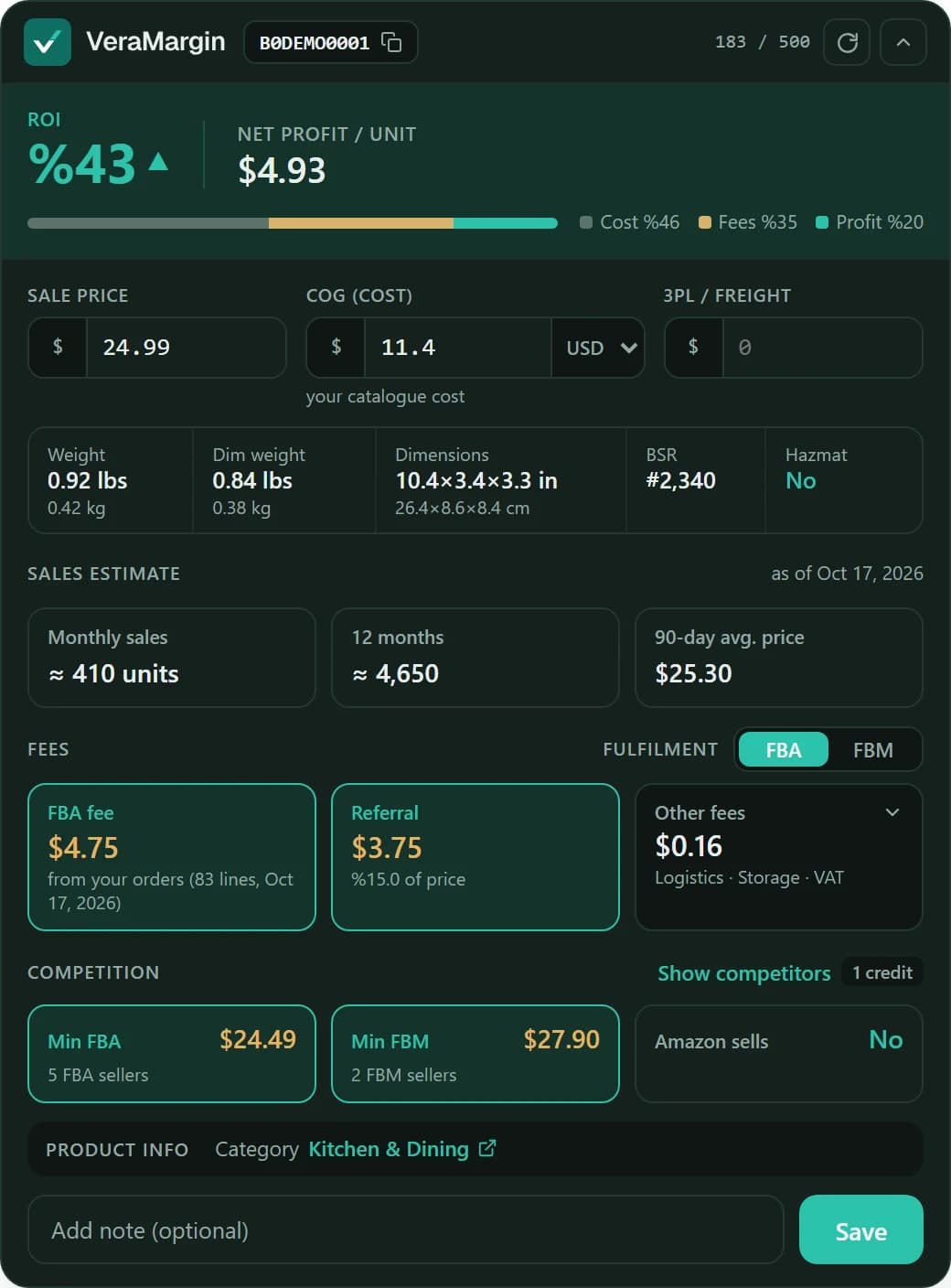Screen dimensions: 951x1288
Task: Click the cost breakdown progress bar
Action: click(293, 223)
